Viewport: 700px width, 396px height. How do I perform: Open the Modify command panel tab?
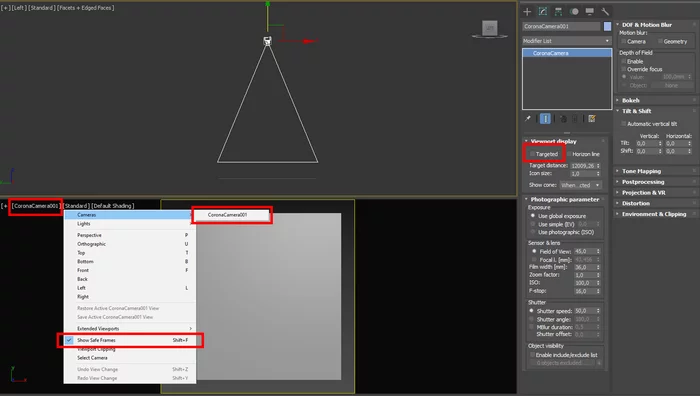tap(543, 12)
